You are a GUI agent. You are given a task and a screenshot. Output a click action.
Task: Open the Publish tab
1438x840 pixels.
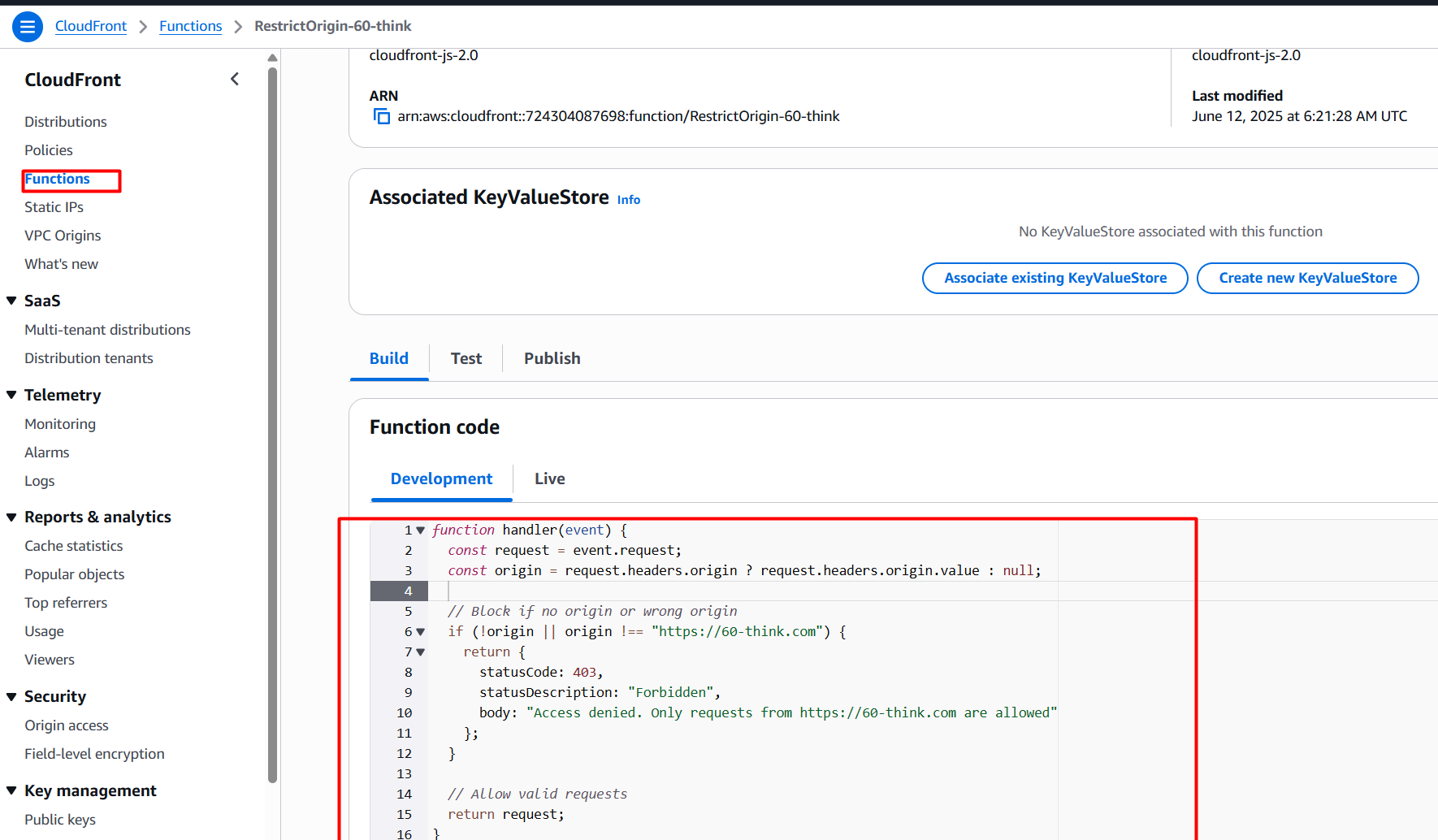tap(552, 358)
